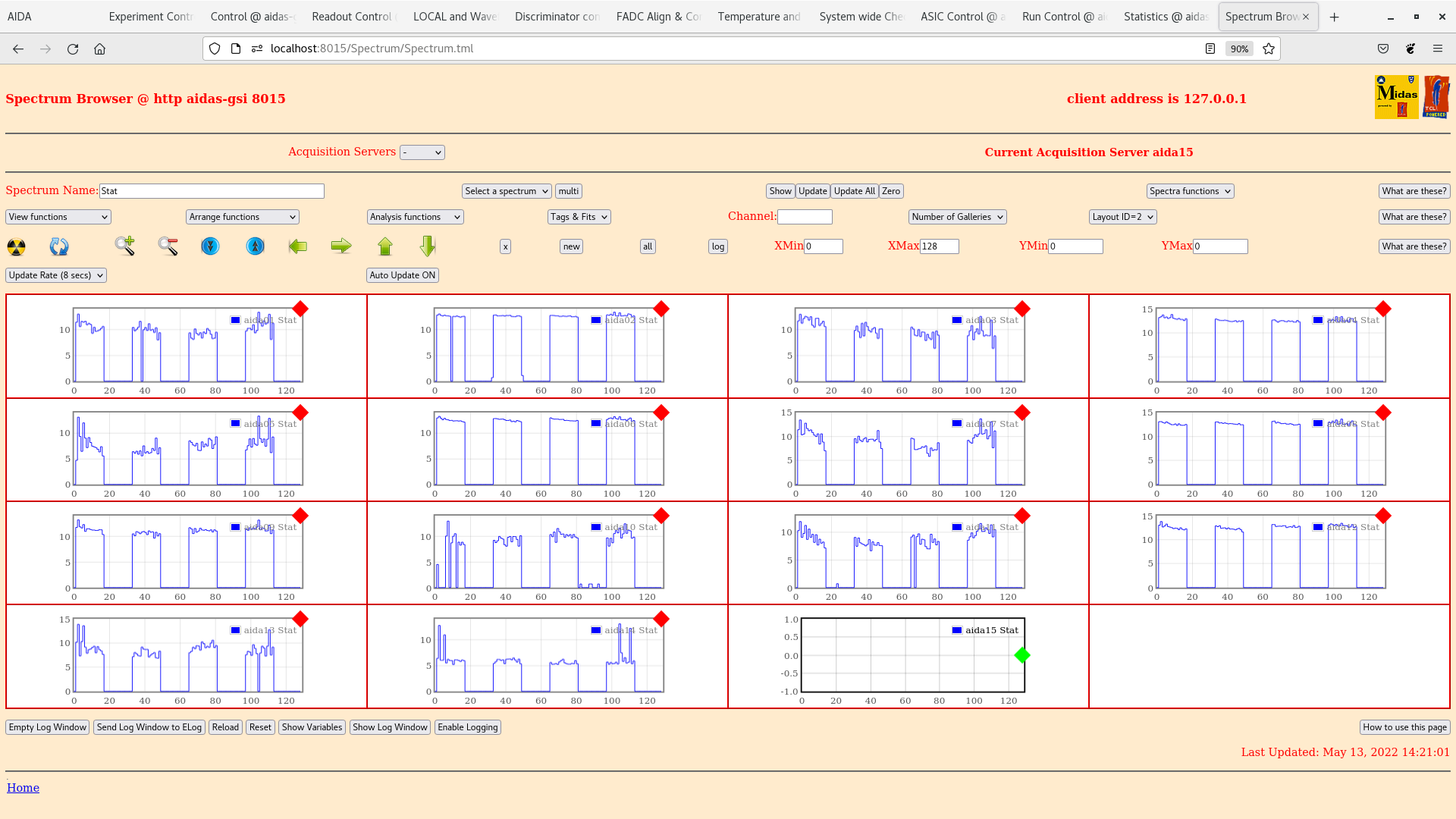Image resolution: width=1456 pixels, height=819 pixels.
Task: Click the red diamond on aida03 Stat
Action: pos(1022,309)
